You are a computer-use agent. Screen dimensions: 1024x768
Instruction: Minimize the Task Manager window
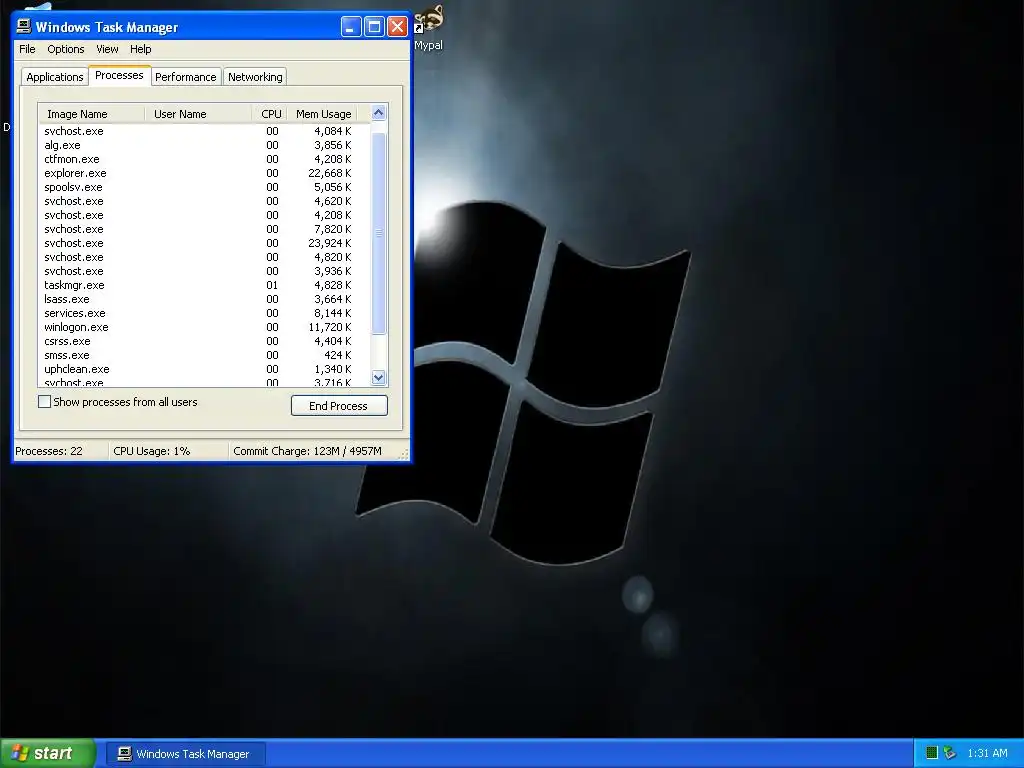pos(351,27)
